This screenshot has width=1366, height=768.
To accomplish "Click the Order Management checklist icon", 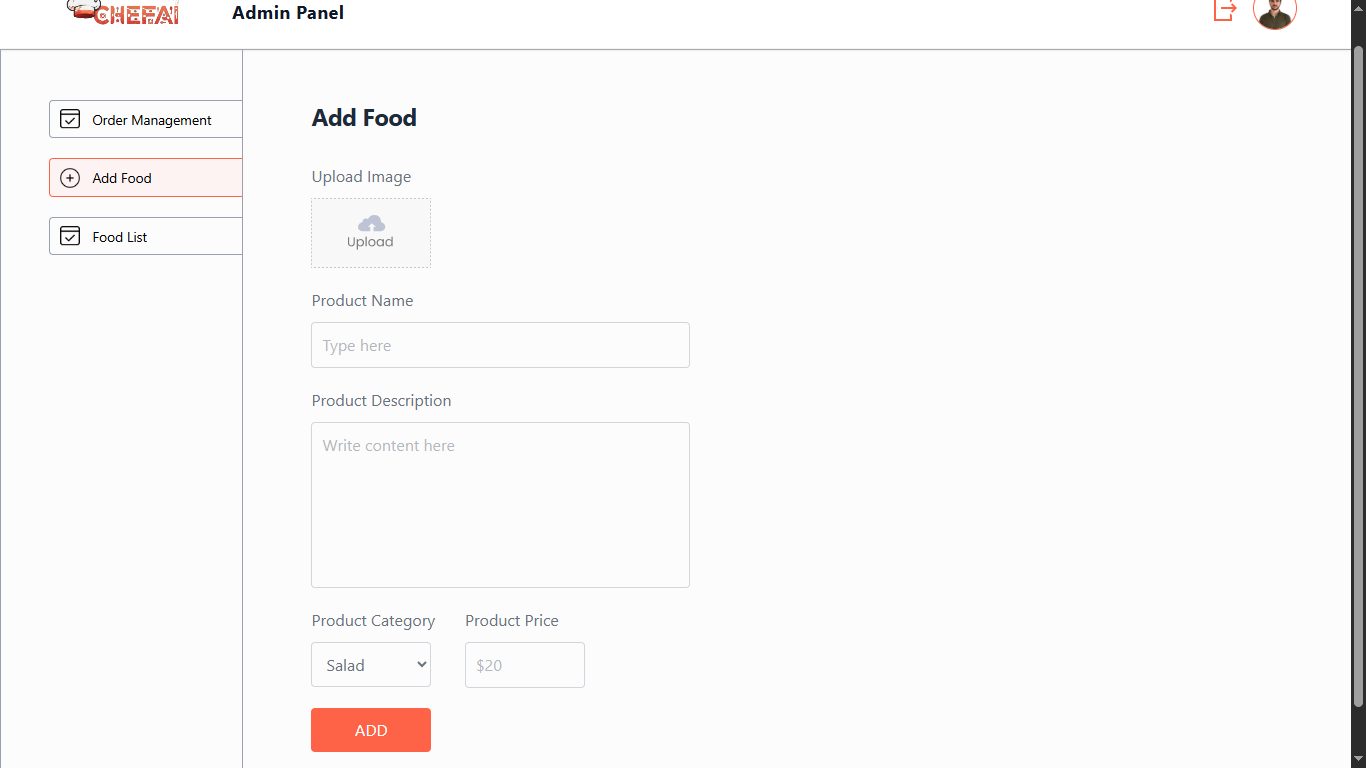I will click(70, 120).
